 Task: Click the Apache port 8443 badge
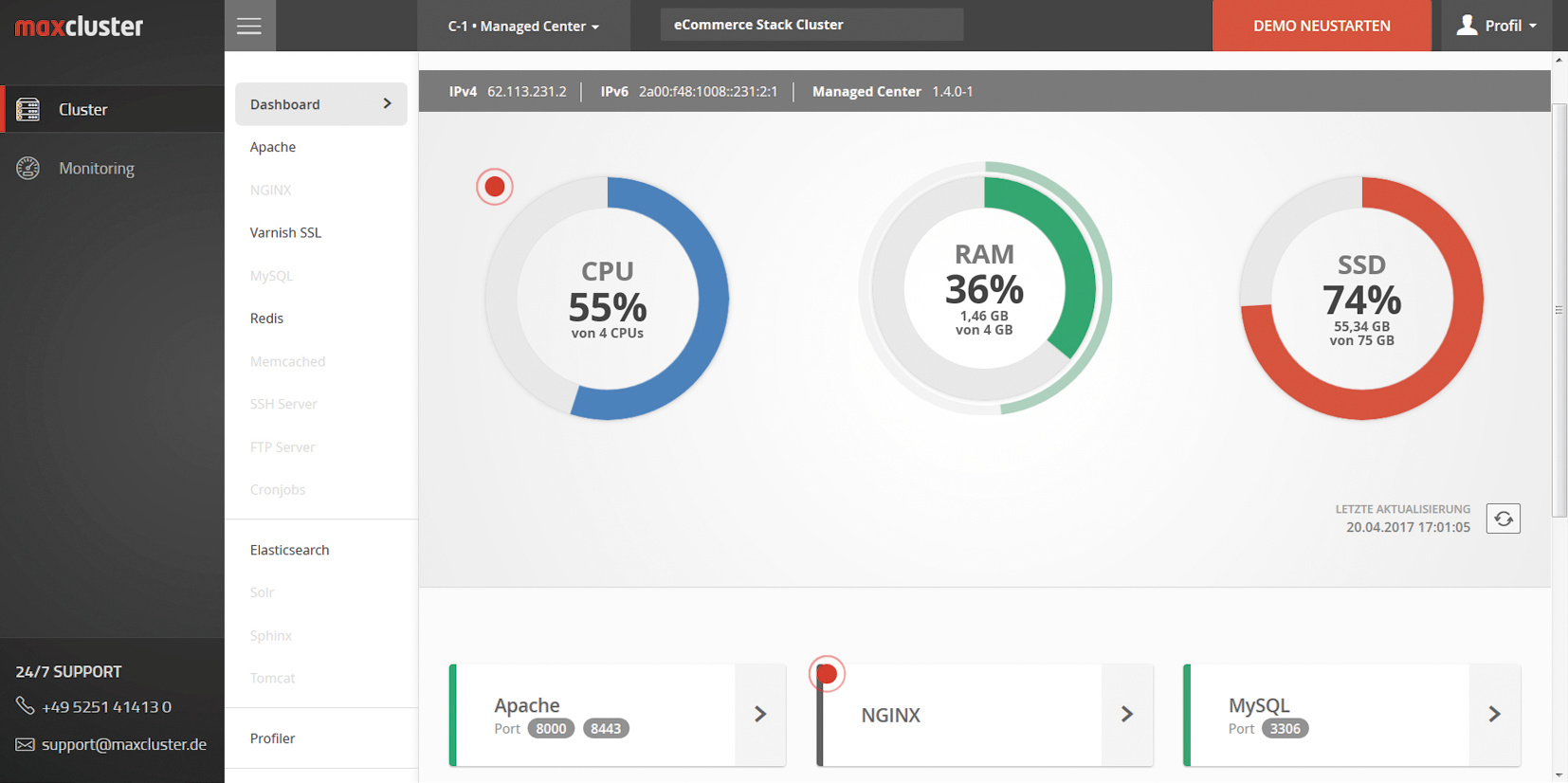pyautogui.click(x=606, y=729)
